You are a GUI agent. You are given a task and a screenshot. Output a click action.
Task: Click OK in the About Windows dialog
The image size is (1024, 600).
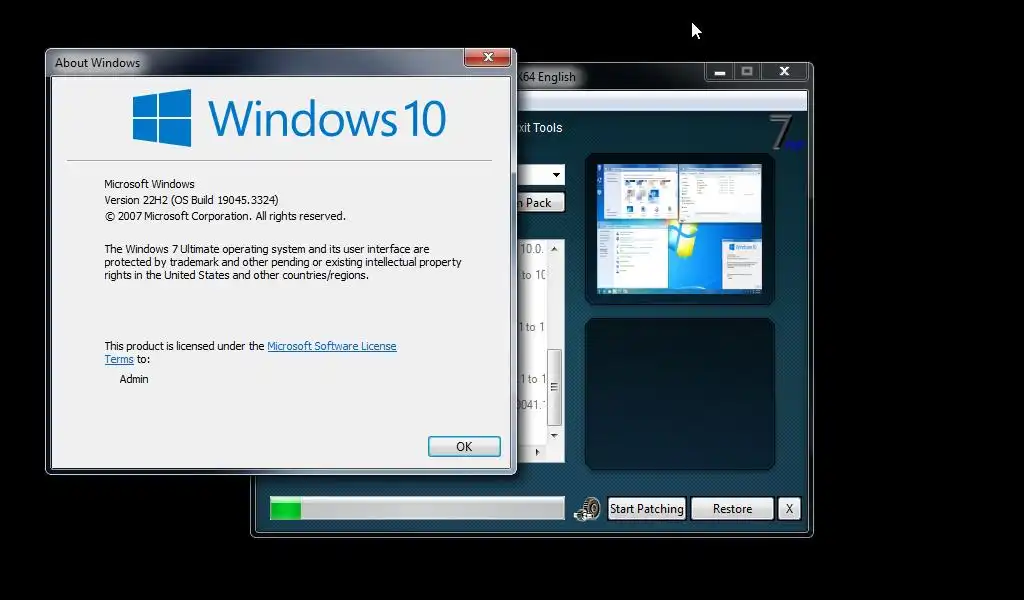464,447
